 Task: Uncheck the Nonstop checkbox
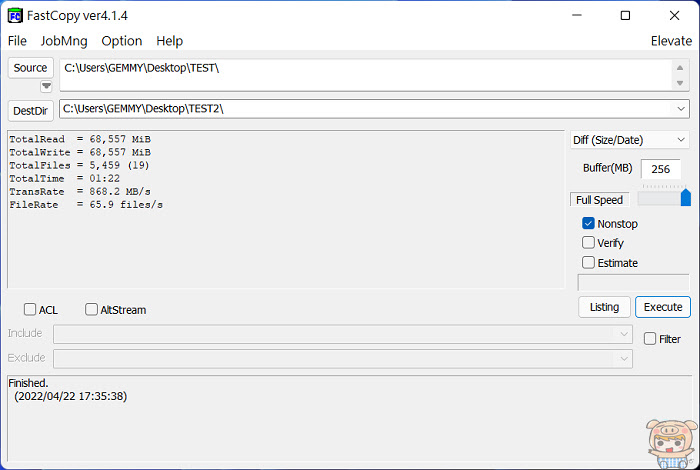pos(588,223)
